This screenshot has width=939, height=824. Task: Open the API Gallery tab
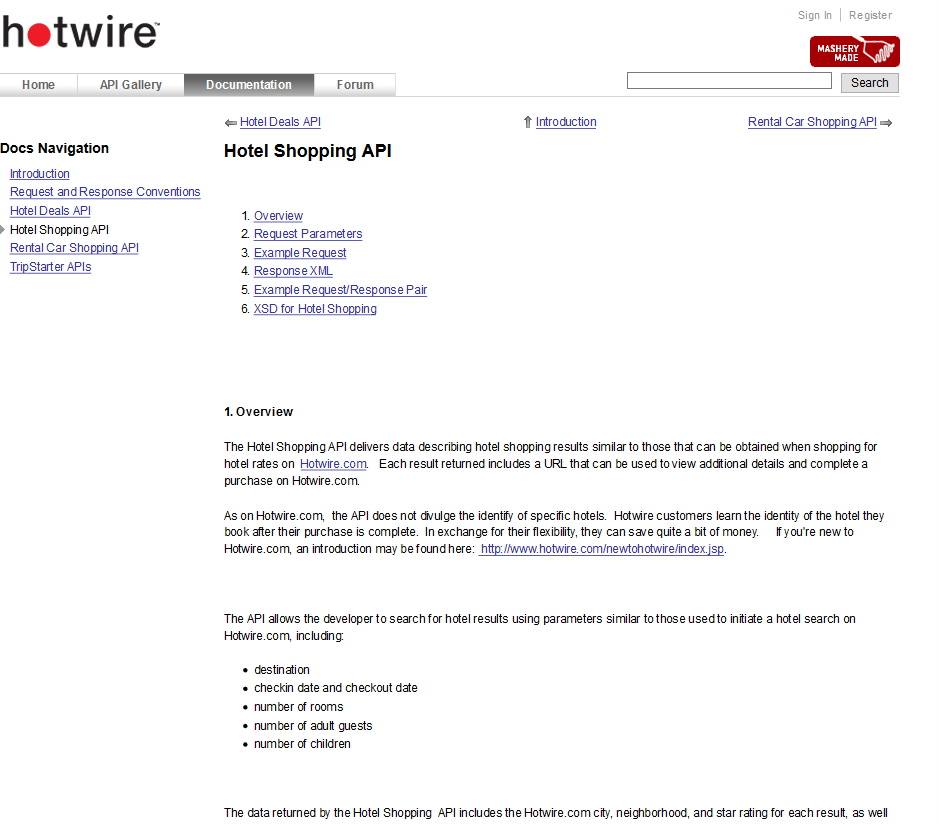pos(131,85)
